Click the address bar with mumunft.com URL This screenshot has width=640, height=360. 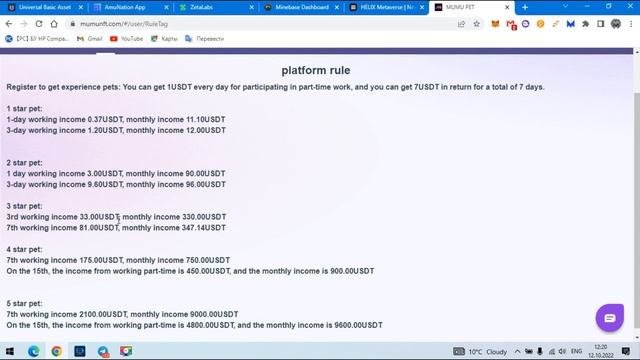click(261, 24)
